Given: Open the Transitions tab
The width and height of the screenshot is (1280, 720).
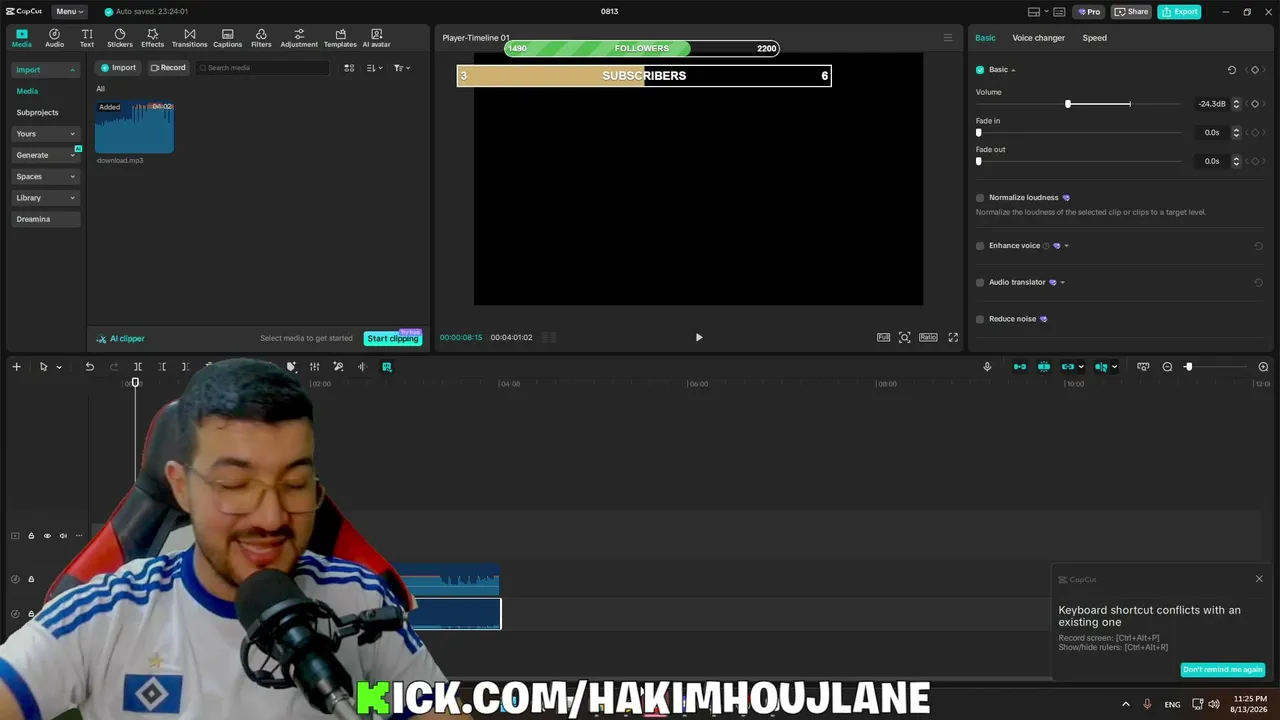Looking at the screenshot, I should (189, 38).
